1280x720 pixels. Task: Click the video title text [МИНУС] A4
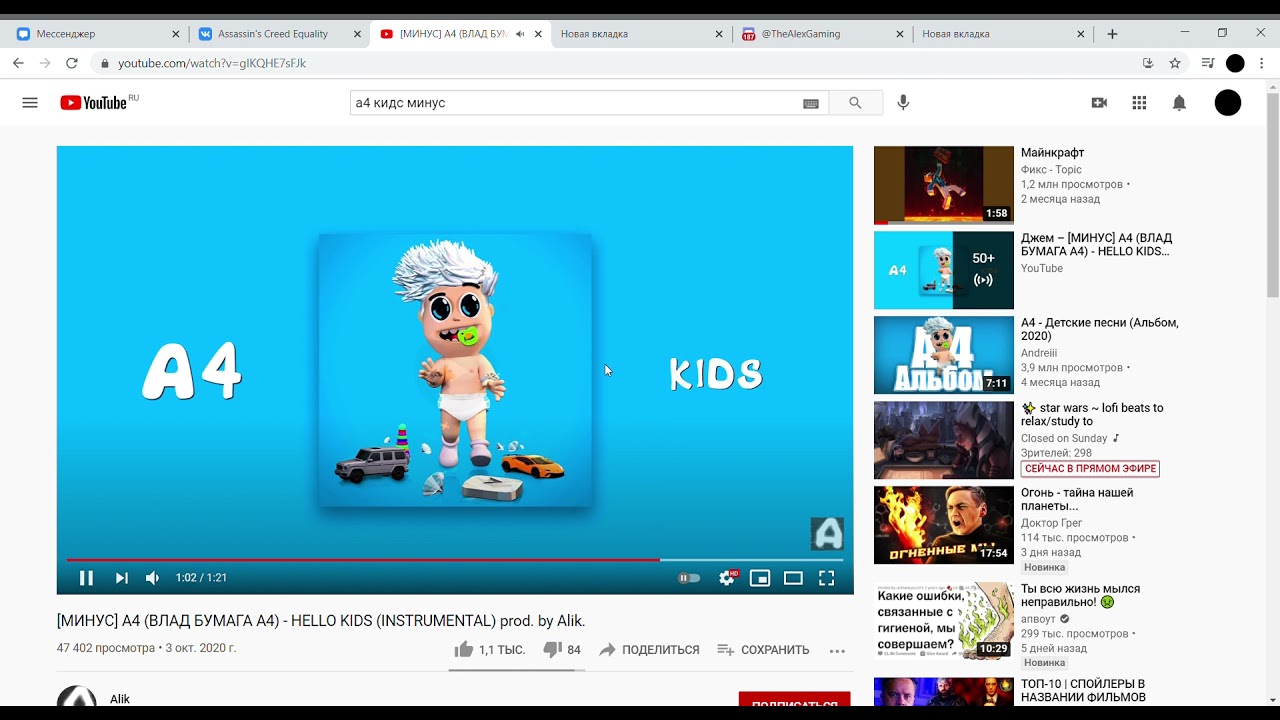pyautogui.click(x=321, y=620)
